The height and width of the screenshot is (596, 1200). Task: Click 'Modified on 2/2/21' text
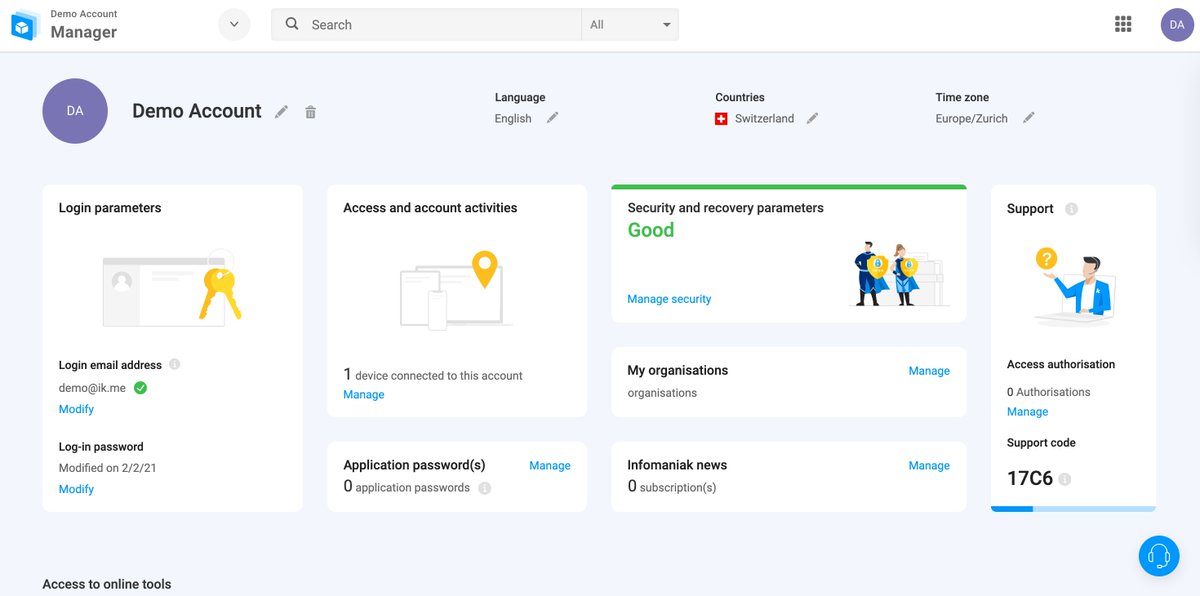[x=107, y=468]
